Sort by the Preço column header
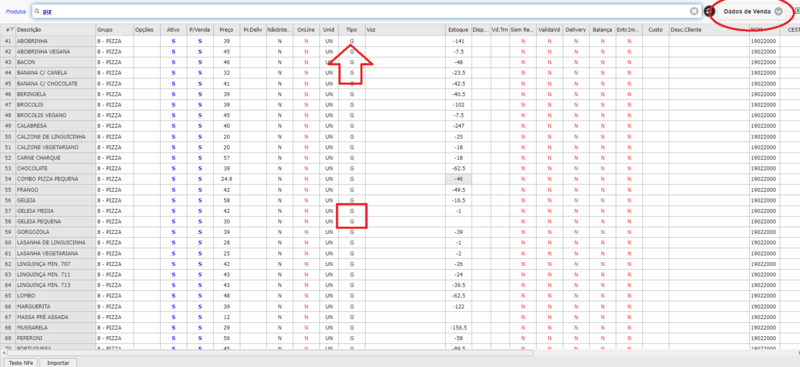The width and height of the screenshot is (800, 367). tap(227, 30)
